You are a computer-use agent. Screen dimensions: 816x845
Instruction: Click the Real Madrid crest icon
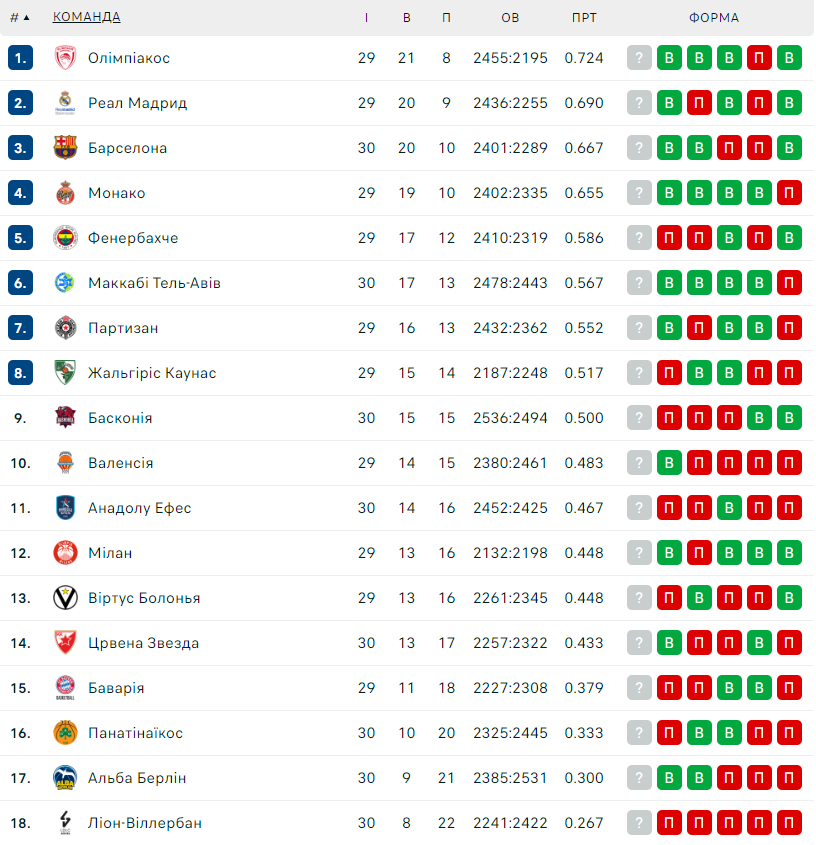pos(65,102)
